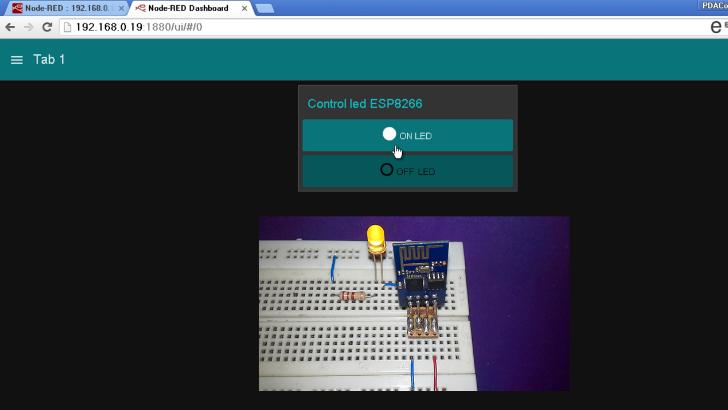Viewport: 728px width, 410px height.
Task: Click the extension icon right of address bar
Action: [x=717, y=27]
